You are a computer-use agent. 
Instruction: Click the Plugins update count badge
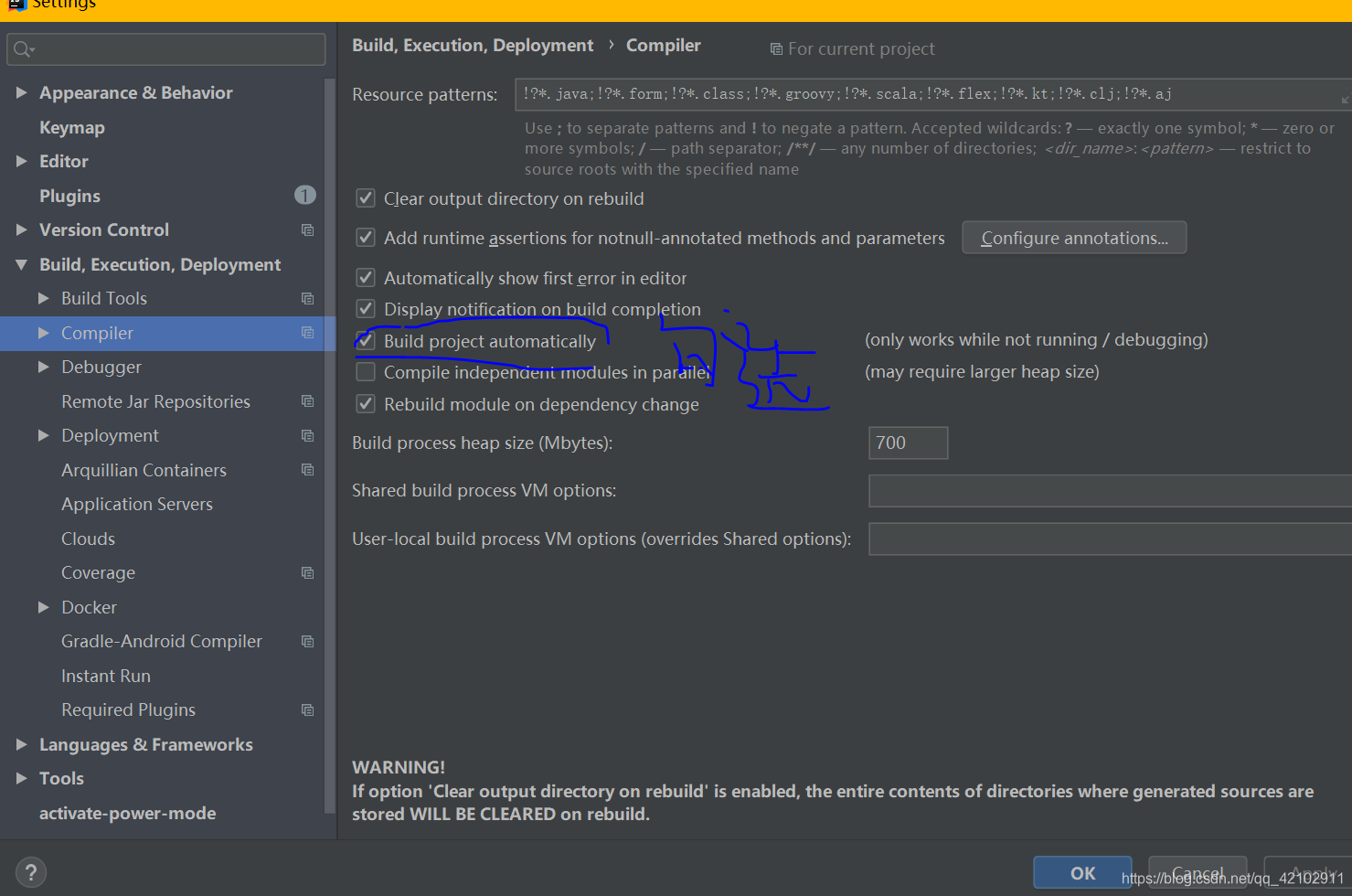point(305,195)
